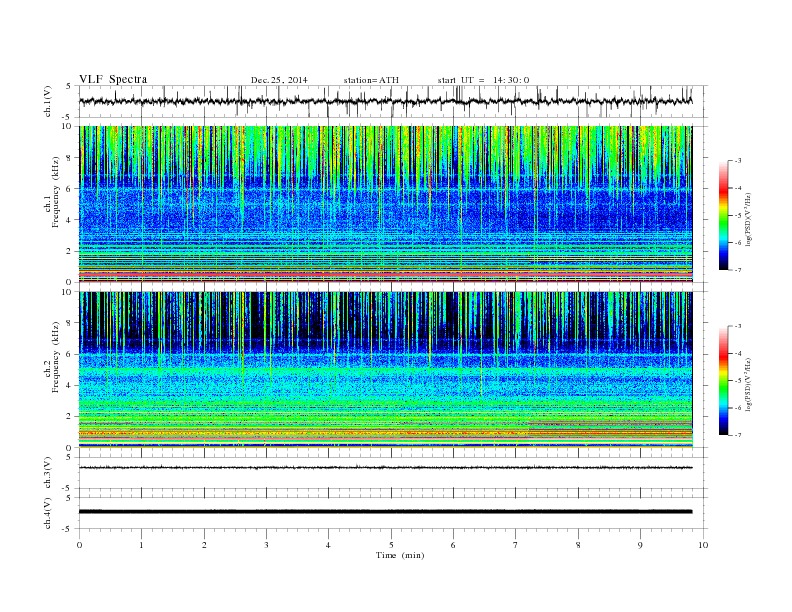Click the "1" tick label on time axis
This screenshot has height=612, width=792.
(141, 545)
